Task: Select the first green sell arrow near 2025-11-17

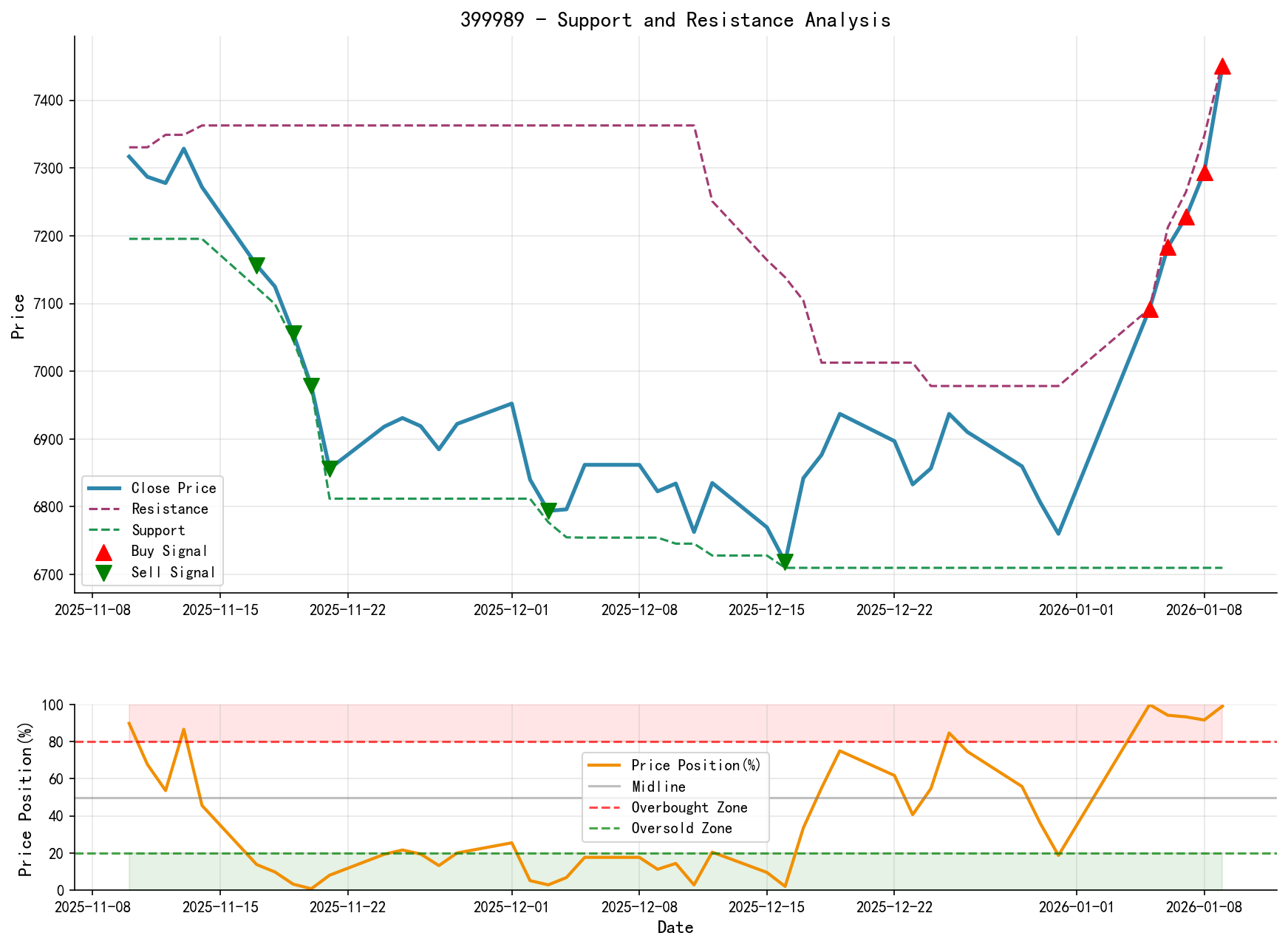Action: pyautogui.click(x=256, y=263)
